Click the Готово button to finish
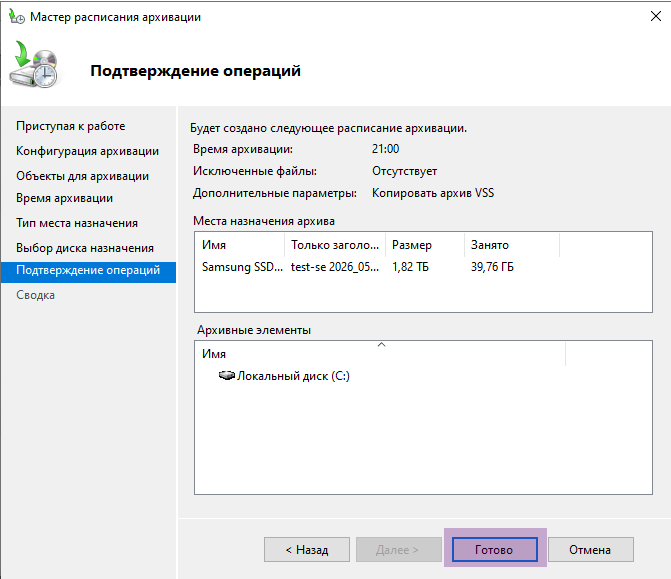 [x=495, y=549]
